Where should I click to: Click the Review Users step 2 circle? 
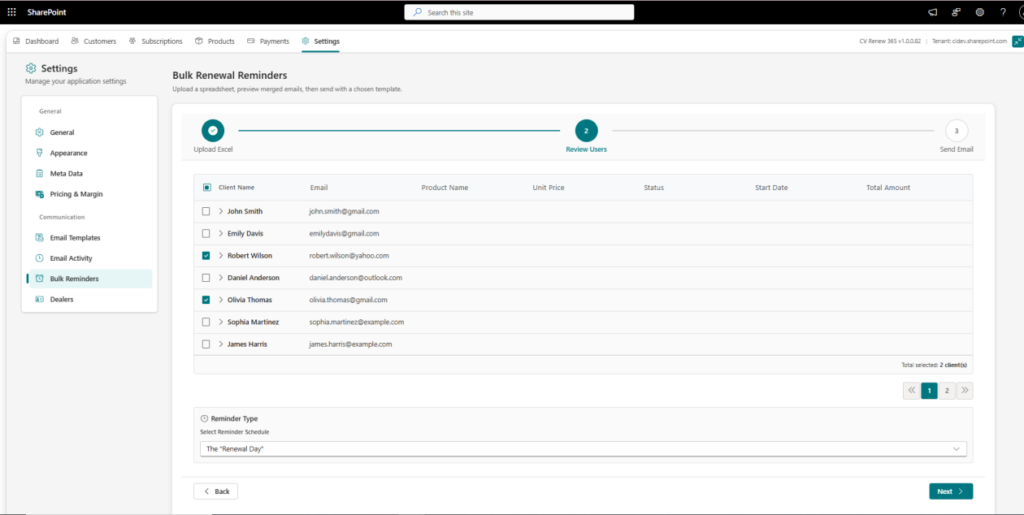tap(586, 131)
